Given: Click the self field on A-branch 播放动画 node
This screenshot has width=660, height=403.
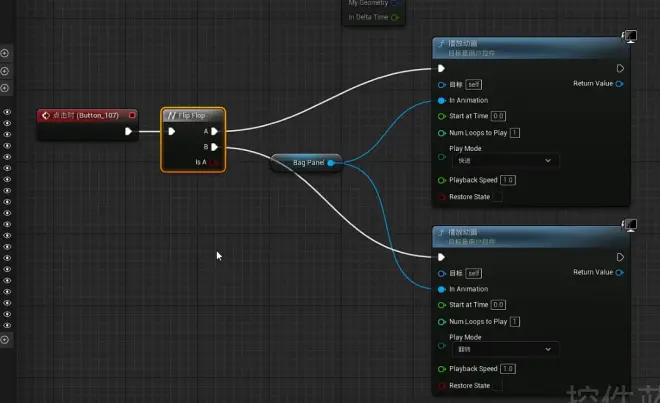Looking at the screenshot, I should click(474, 85).
